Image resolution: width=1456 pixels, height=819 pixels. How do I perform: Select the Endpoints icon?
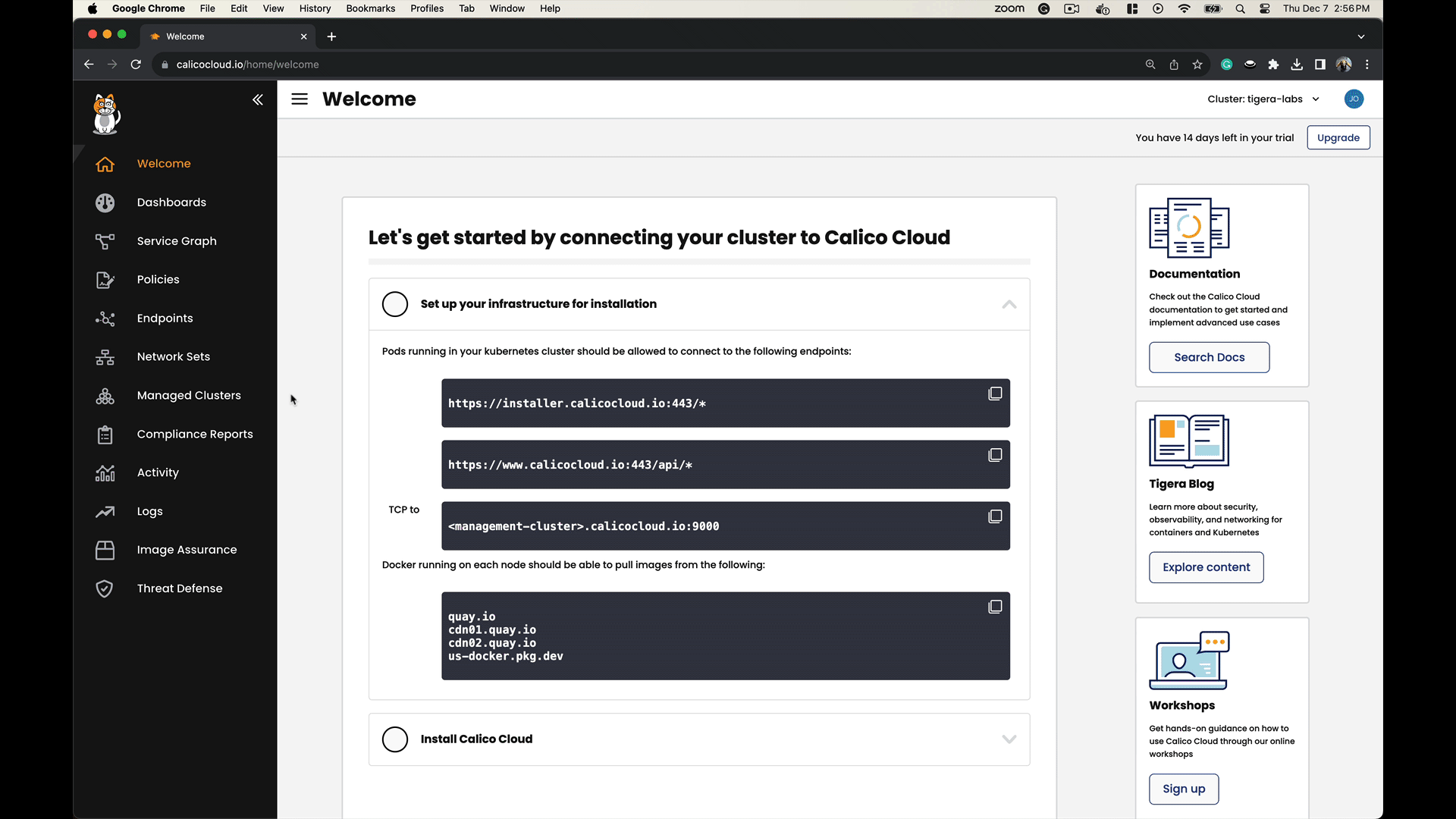(x=105, y=318)
